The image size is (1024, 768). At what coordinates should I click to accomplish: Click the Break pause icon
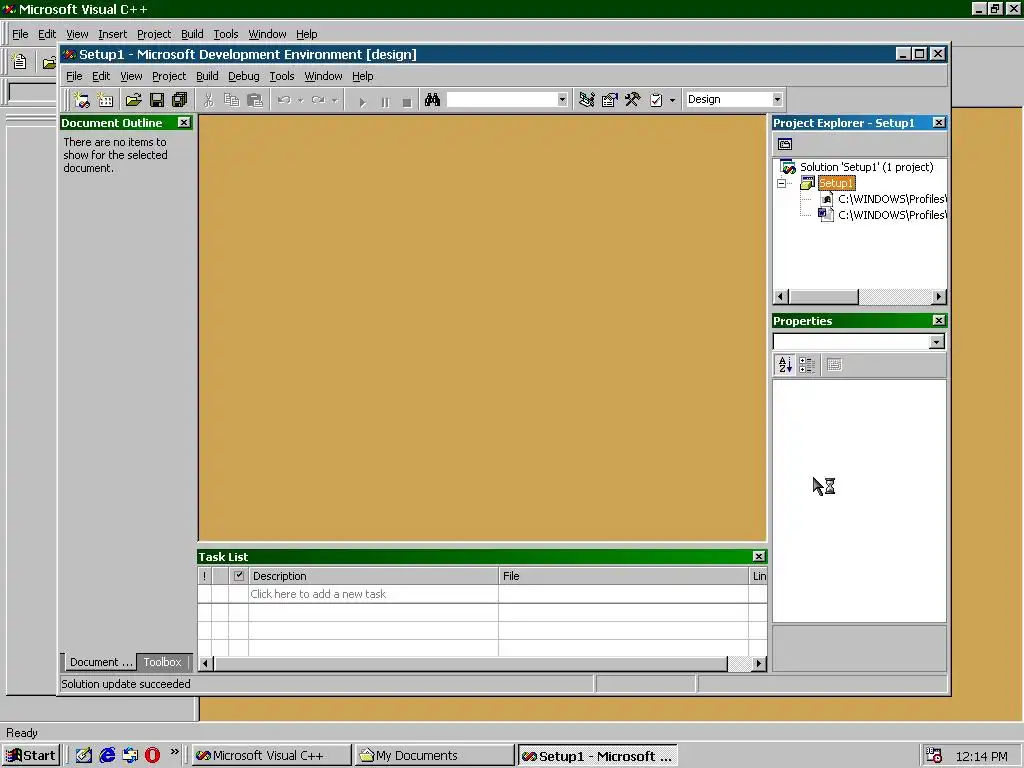coord(385,101)
